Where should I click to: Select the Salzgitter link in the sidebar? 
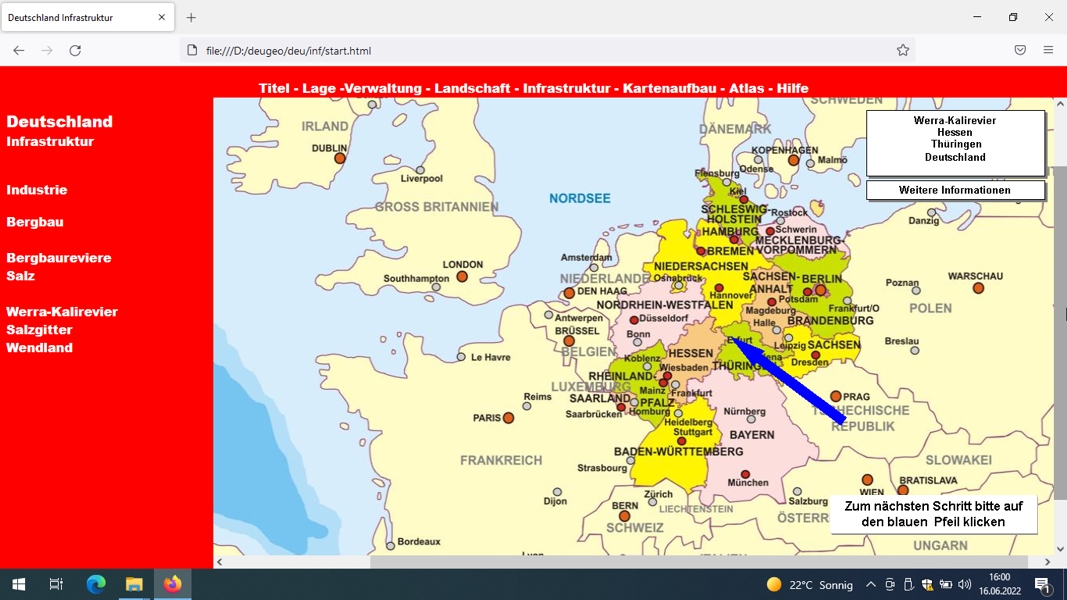tap(39, 330)
